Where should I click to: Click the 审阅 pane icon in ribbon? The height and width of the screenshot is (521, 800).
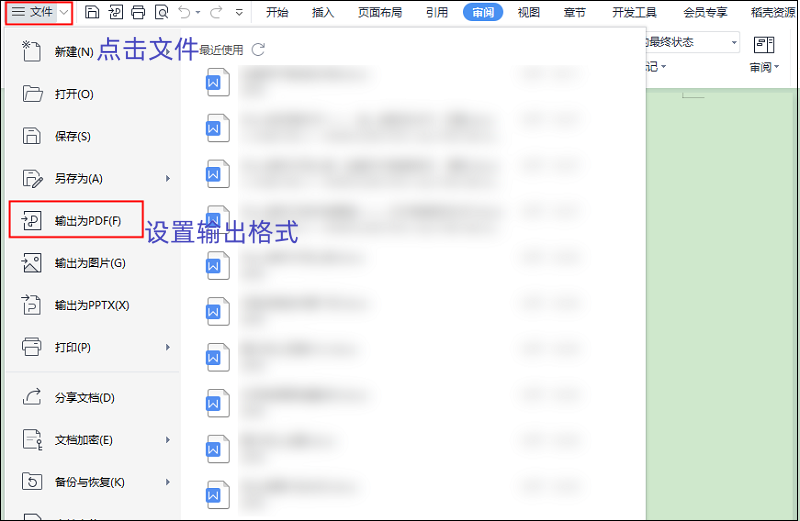[x=764, y=45]
